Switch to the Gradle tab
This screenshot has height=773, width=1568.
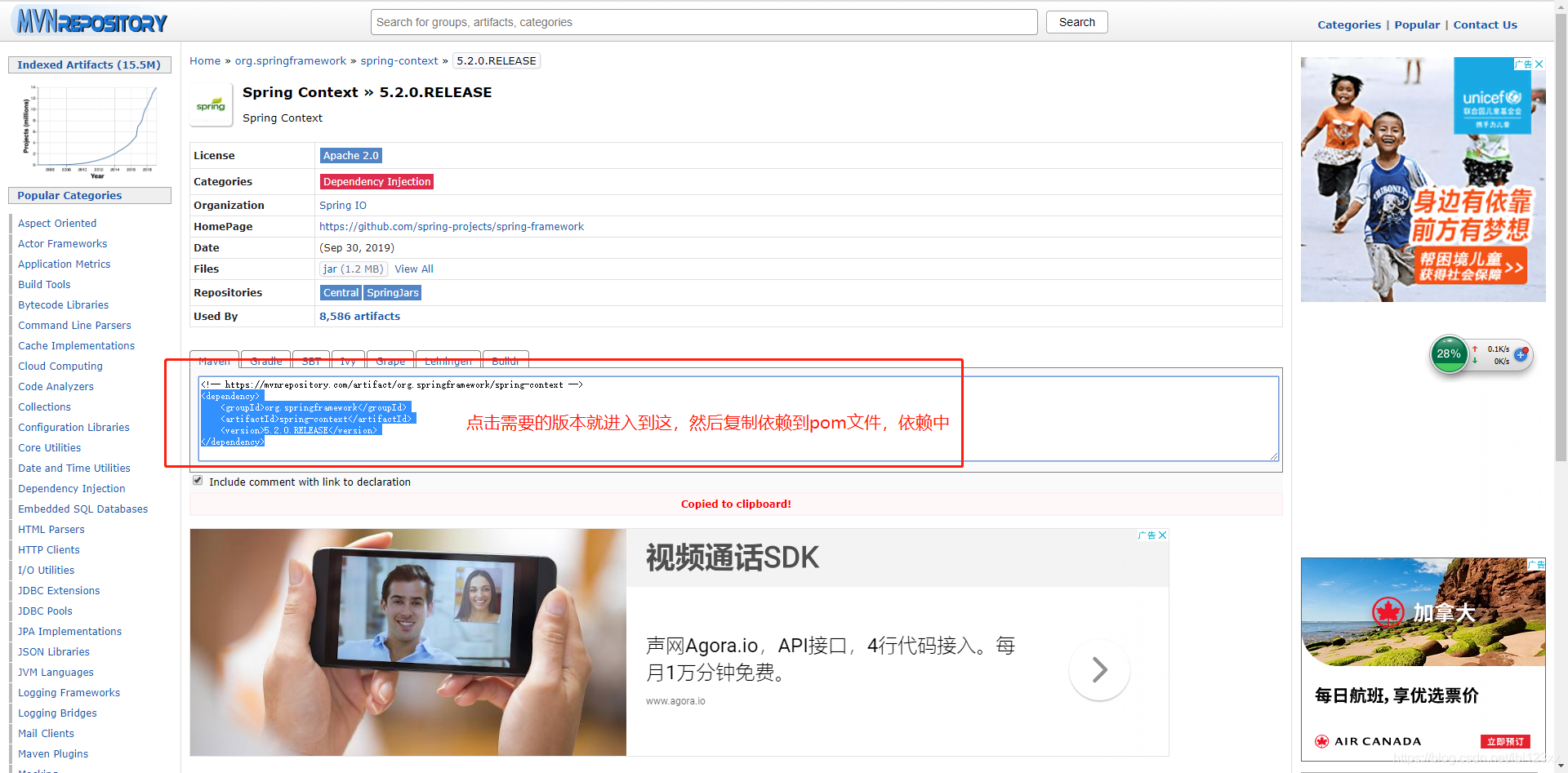click(266, 360)
